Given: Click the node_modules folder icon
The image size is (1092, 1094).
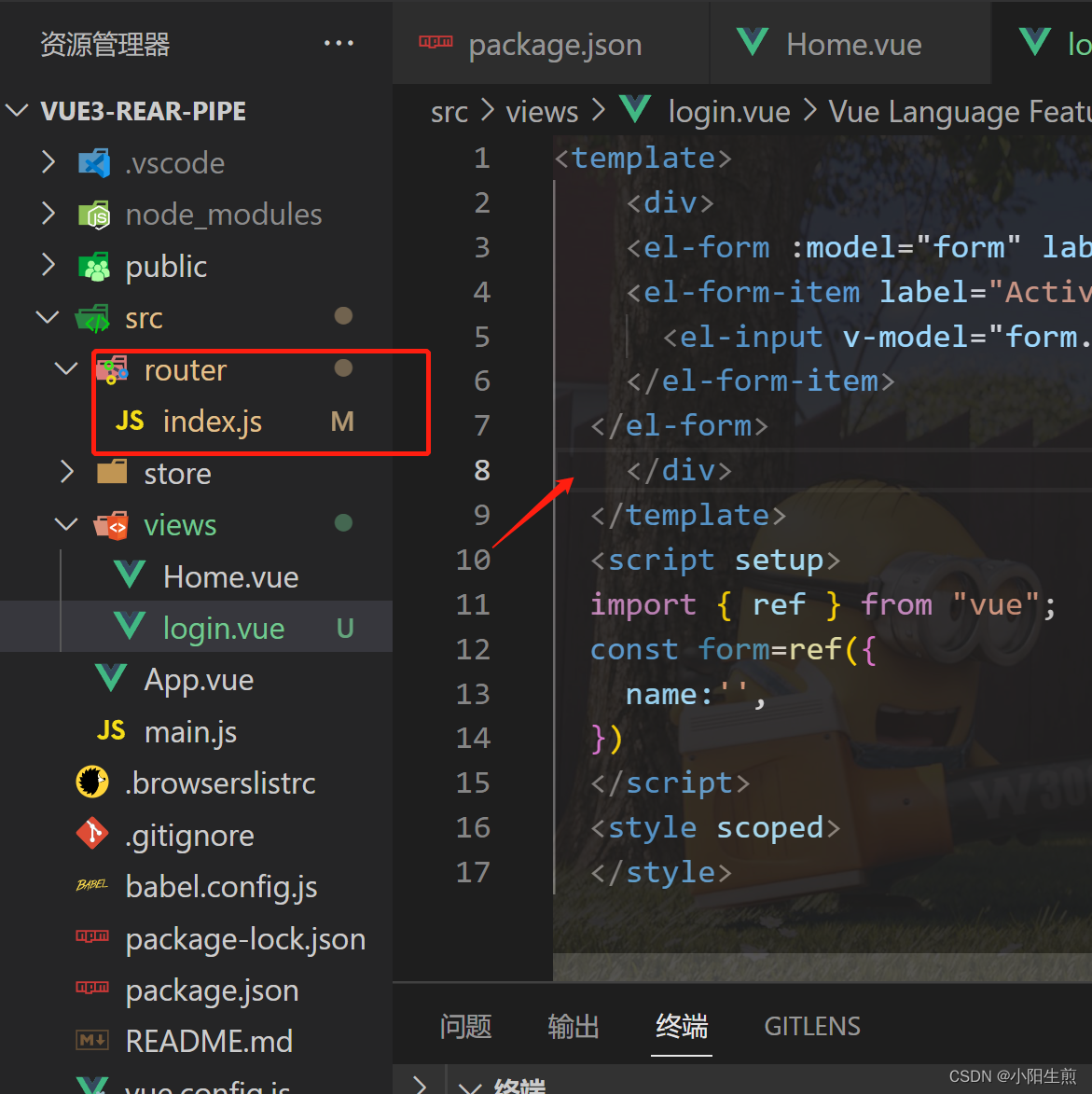Looking at the screenshot, I should (x=93, y=214).
